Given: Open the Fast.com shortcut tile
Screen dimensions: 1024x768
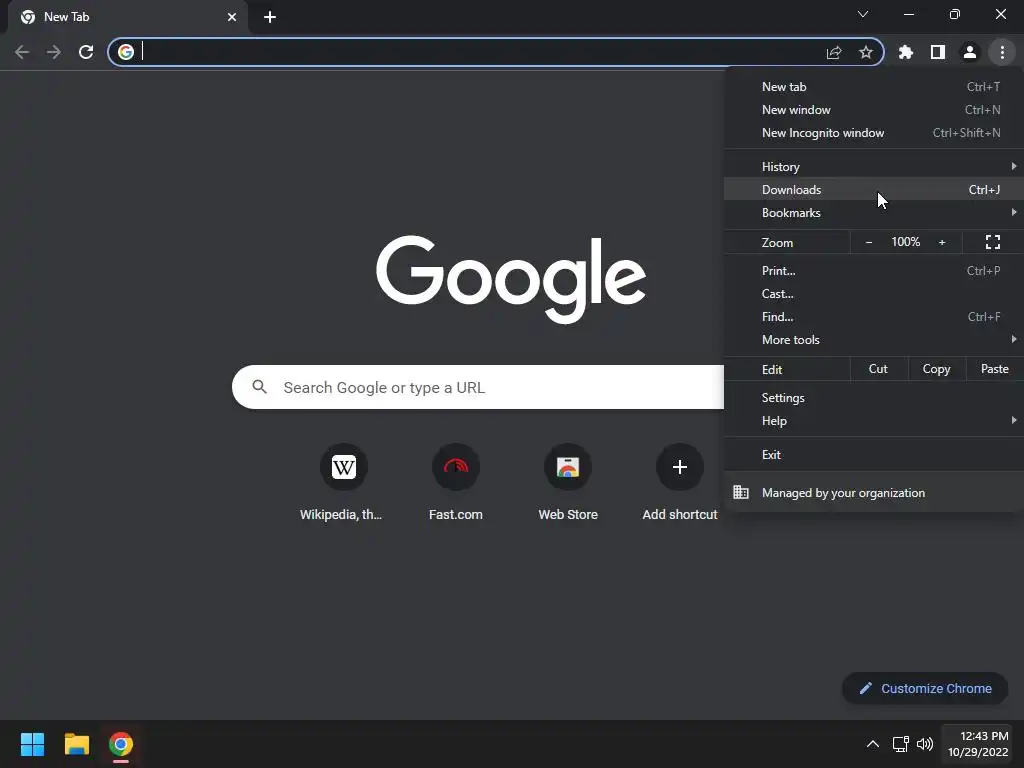Looking at the screenshot, I should [x=456, y=483].
